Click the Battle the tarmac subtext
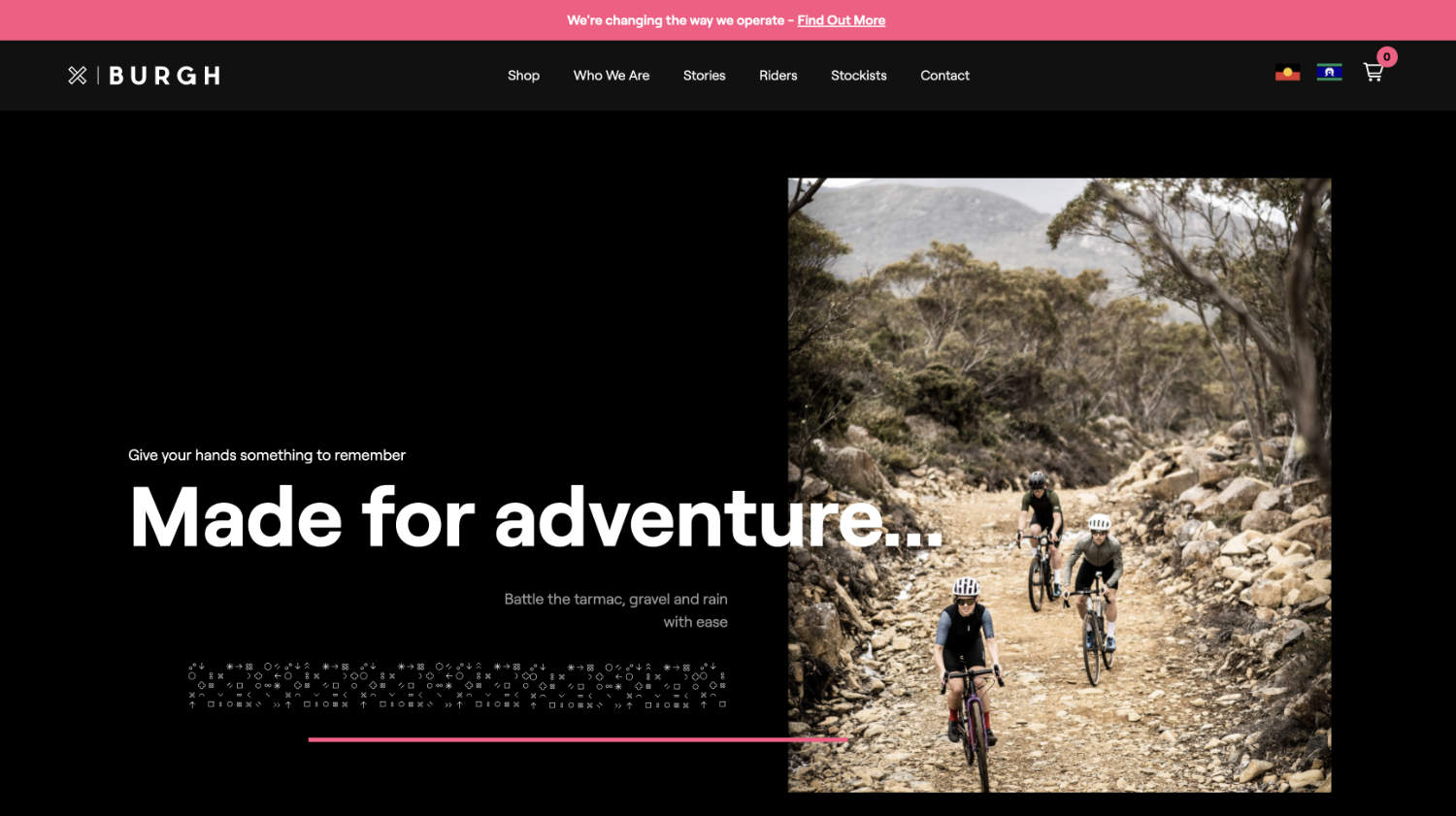The image size is (1456, 816). point(615,610)
